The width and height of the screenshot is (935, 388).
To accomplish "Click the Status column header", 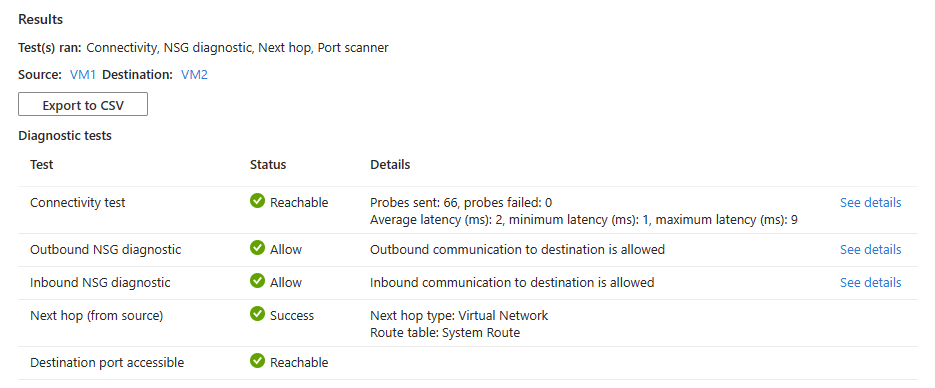I will pos(268,164).
